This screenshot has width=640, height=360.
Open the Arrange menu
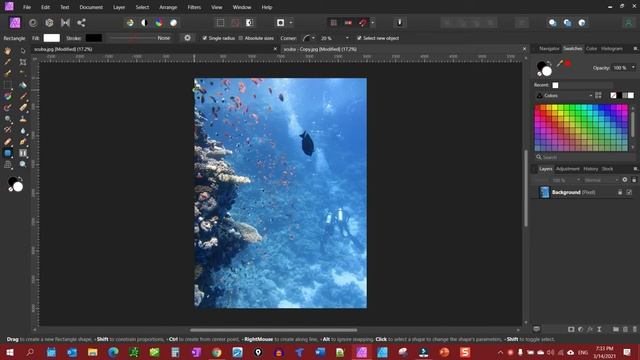click(168, 7)
